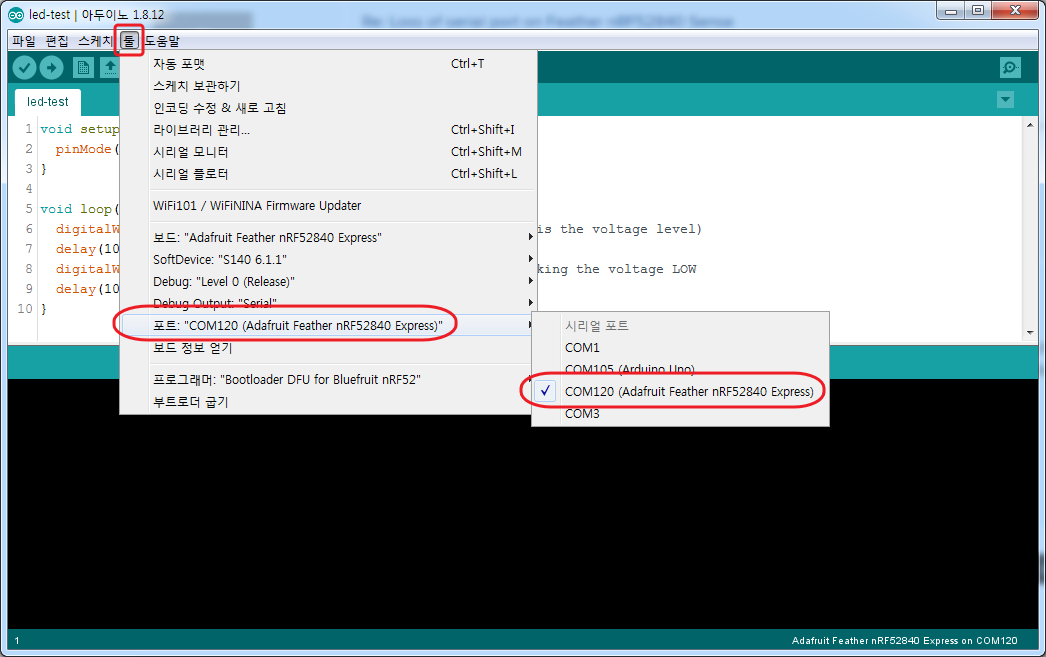
Task: Select 스케치 보관하기 menu entry
Action: pos(328,86)
